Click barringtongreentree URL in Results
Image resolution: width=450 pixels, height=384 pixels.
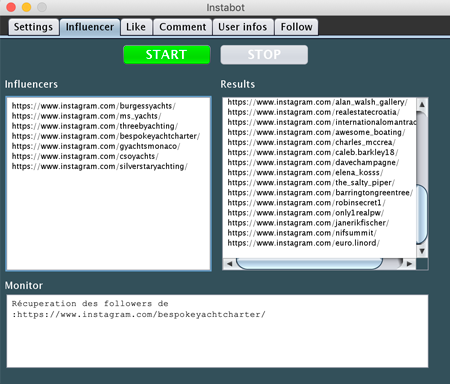[320, 192]
